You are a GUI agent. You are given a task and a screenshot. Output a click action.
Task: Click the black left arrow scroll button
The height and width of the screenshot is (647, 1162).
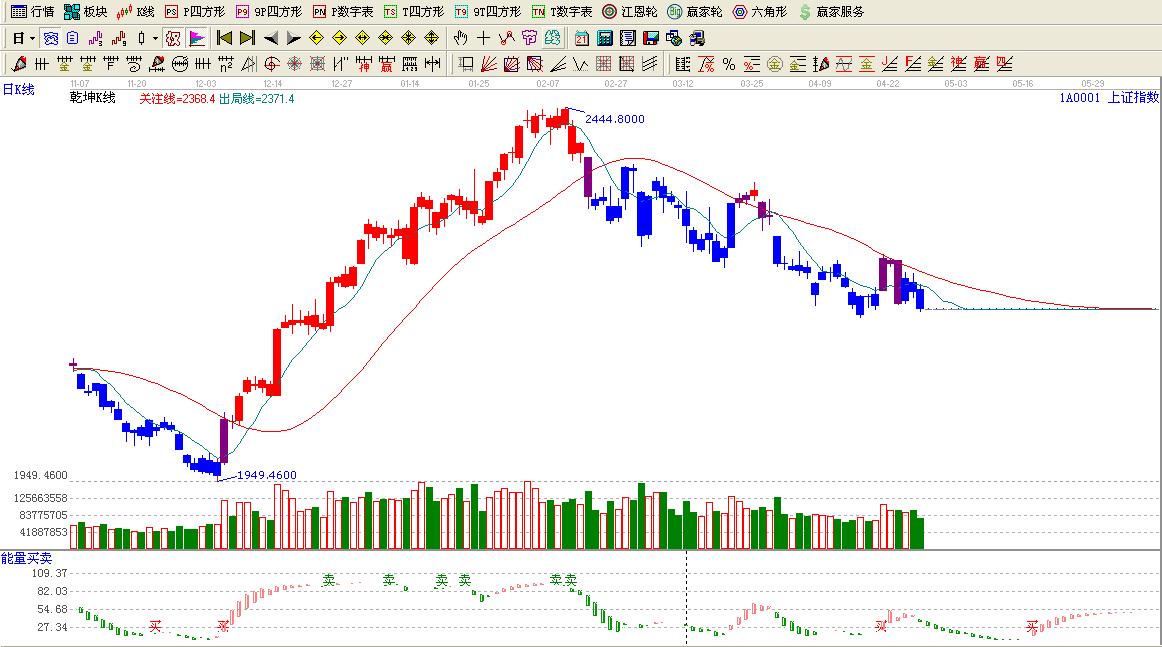point(270,38)
